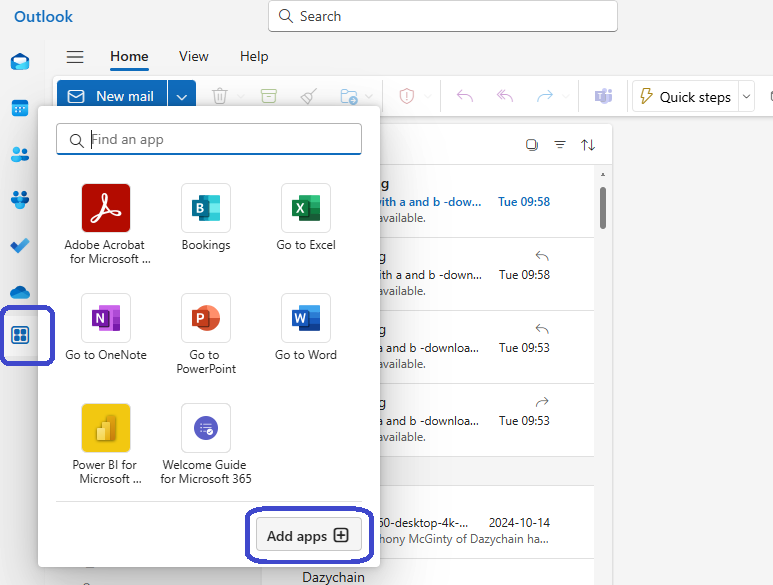Screen dimensions: 773x585
Task: Expand the New mail dropdown arrow
Action: tap(181, 97)
